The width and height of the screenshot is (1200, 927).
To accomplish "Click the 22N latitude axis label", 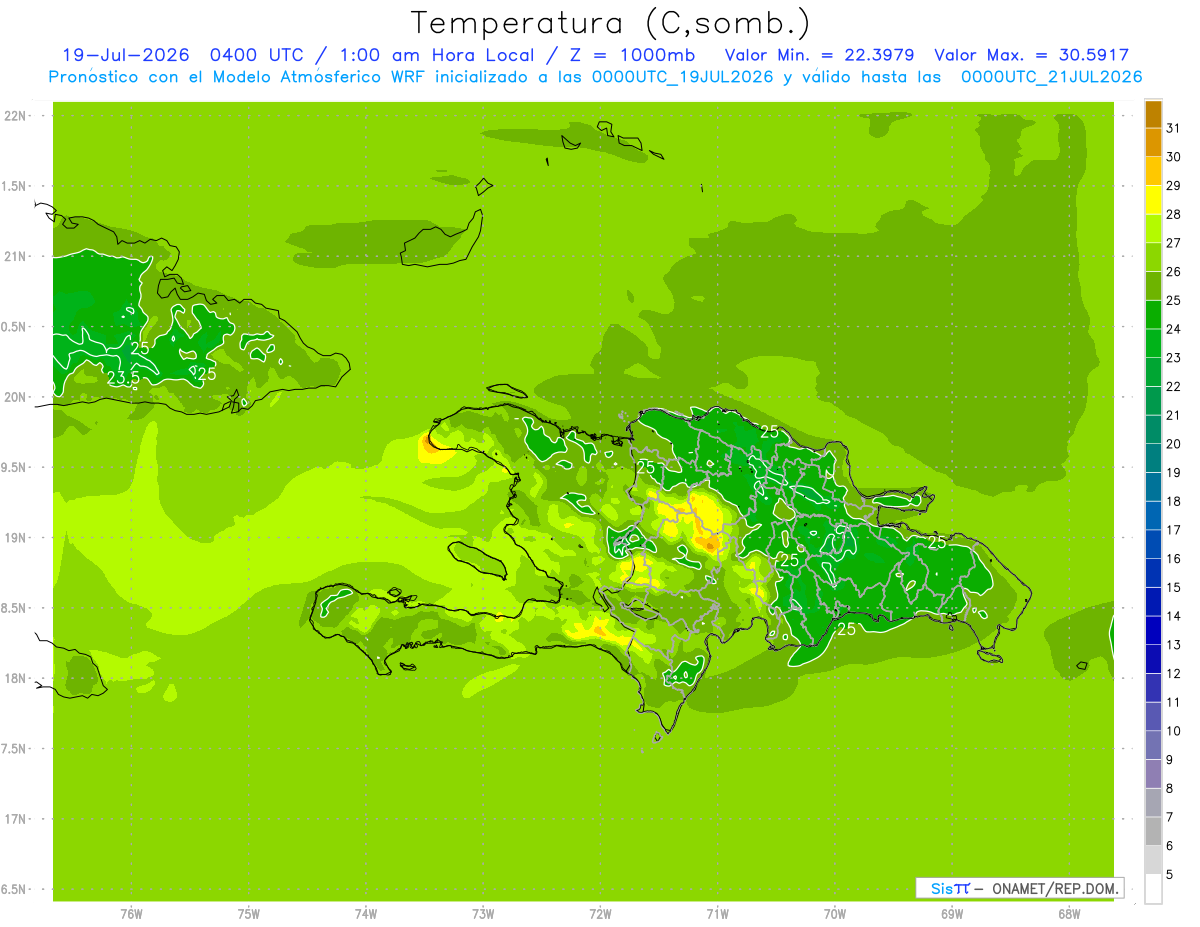I will [x=15, y=116].
